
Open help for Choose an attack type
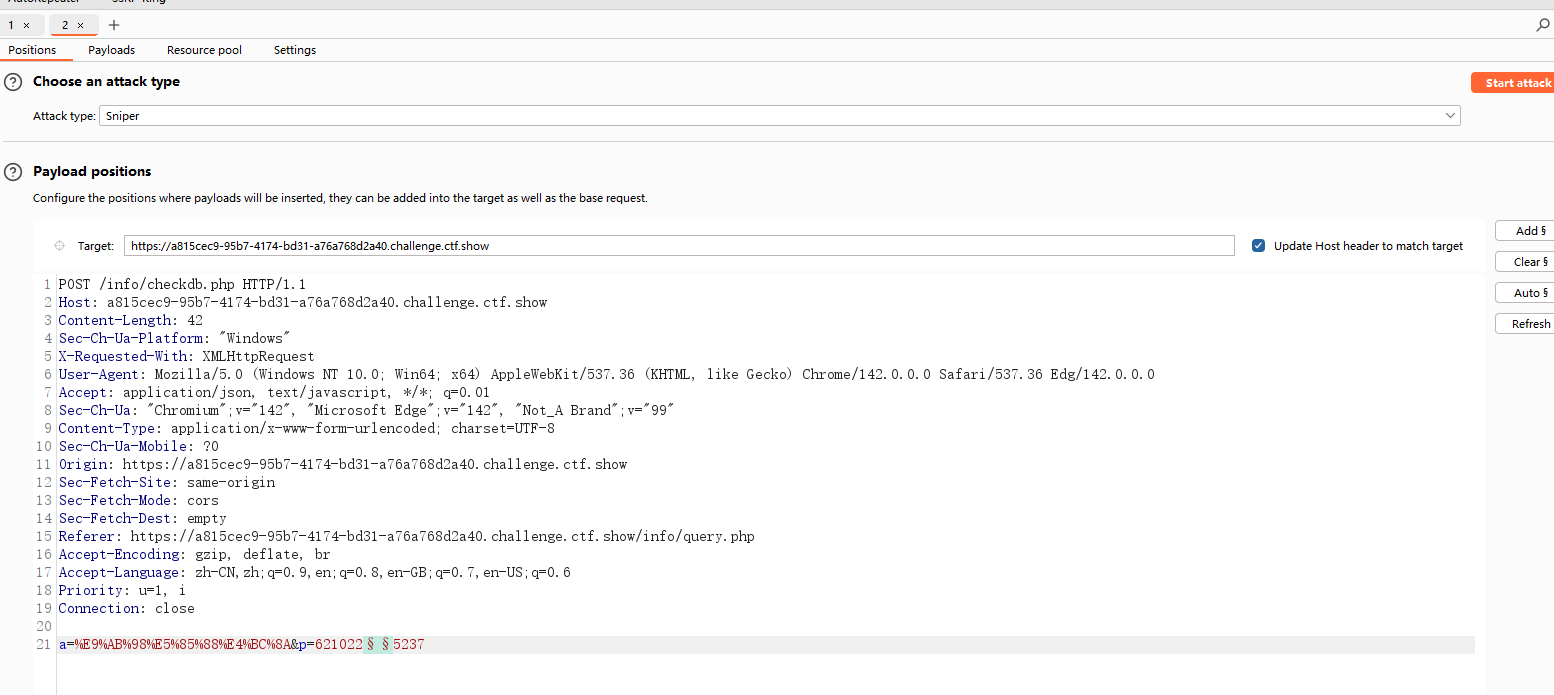point(13,82)
